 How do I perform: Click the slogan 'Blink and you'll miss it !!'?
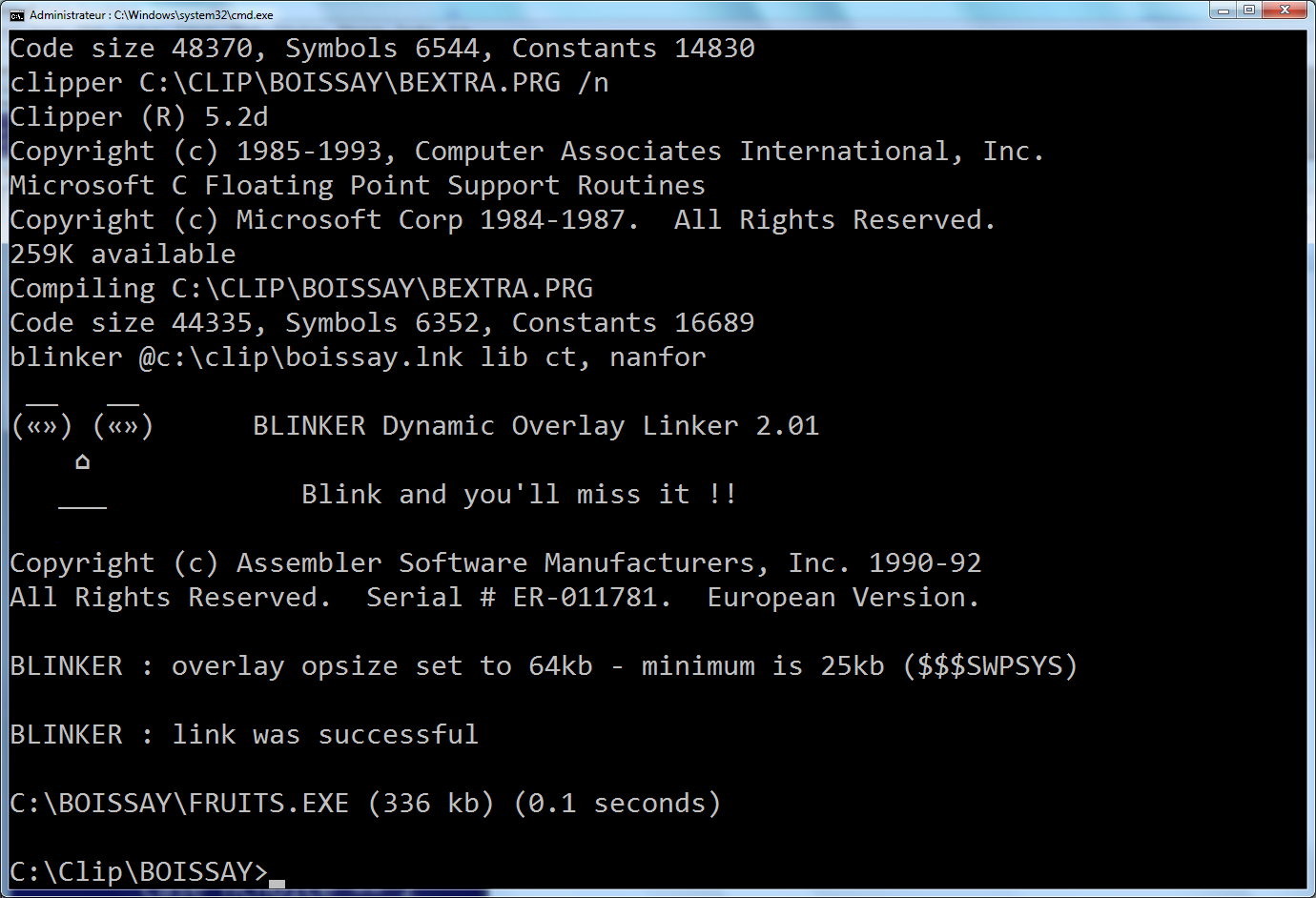[x=520, y=495]
